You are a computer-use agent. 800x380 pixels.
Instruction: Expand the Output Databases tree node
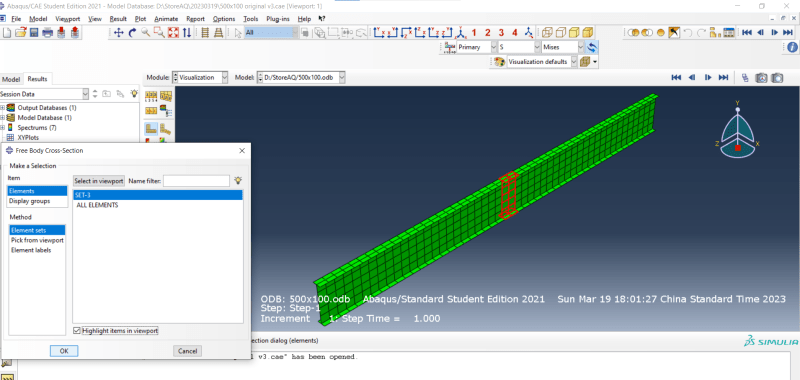click(x=3, y=108)
